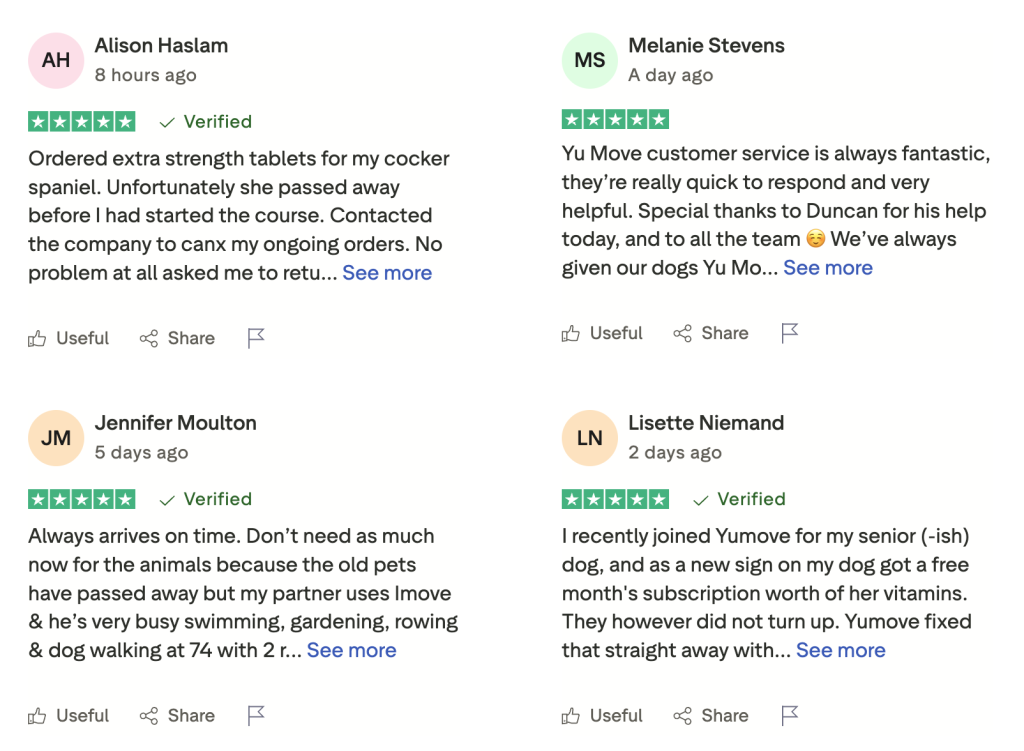Open Alison Haslam's reviewer profile name
The width and height of the screenshot is (1024, 751).
click(x=161, y=45)
